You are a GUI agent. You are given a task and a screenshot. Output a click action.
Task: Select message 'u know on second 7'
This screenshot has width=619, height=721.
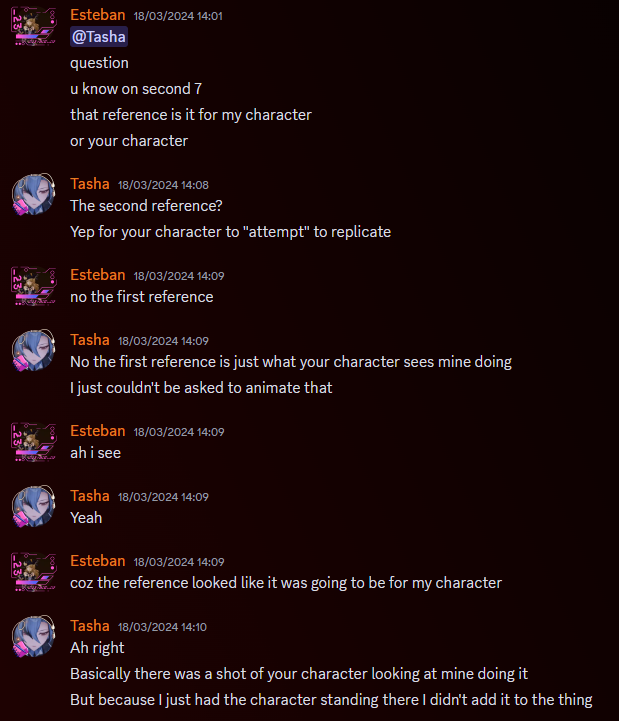136,89
